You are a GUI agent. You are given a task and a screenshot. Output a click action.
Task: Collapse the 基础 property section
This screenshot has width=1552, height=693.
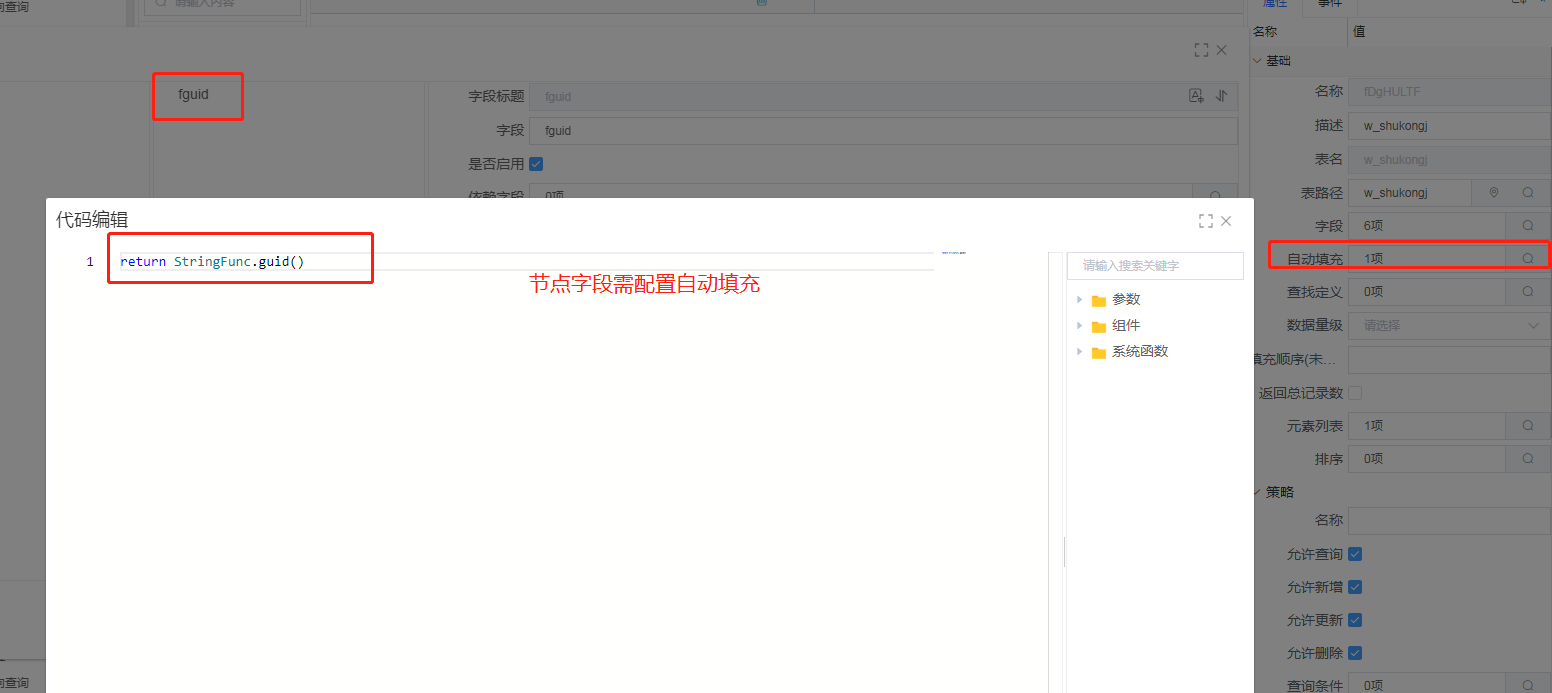click(1258, 61)
